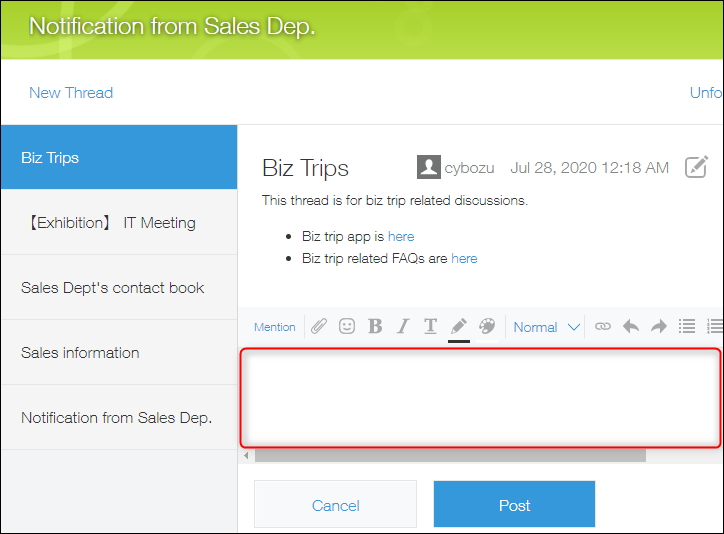Screen dimensions: 724x534
Task: Click inside the comment text area
Action: point(480,397)
